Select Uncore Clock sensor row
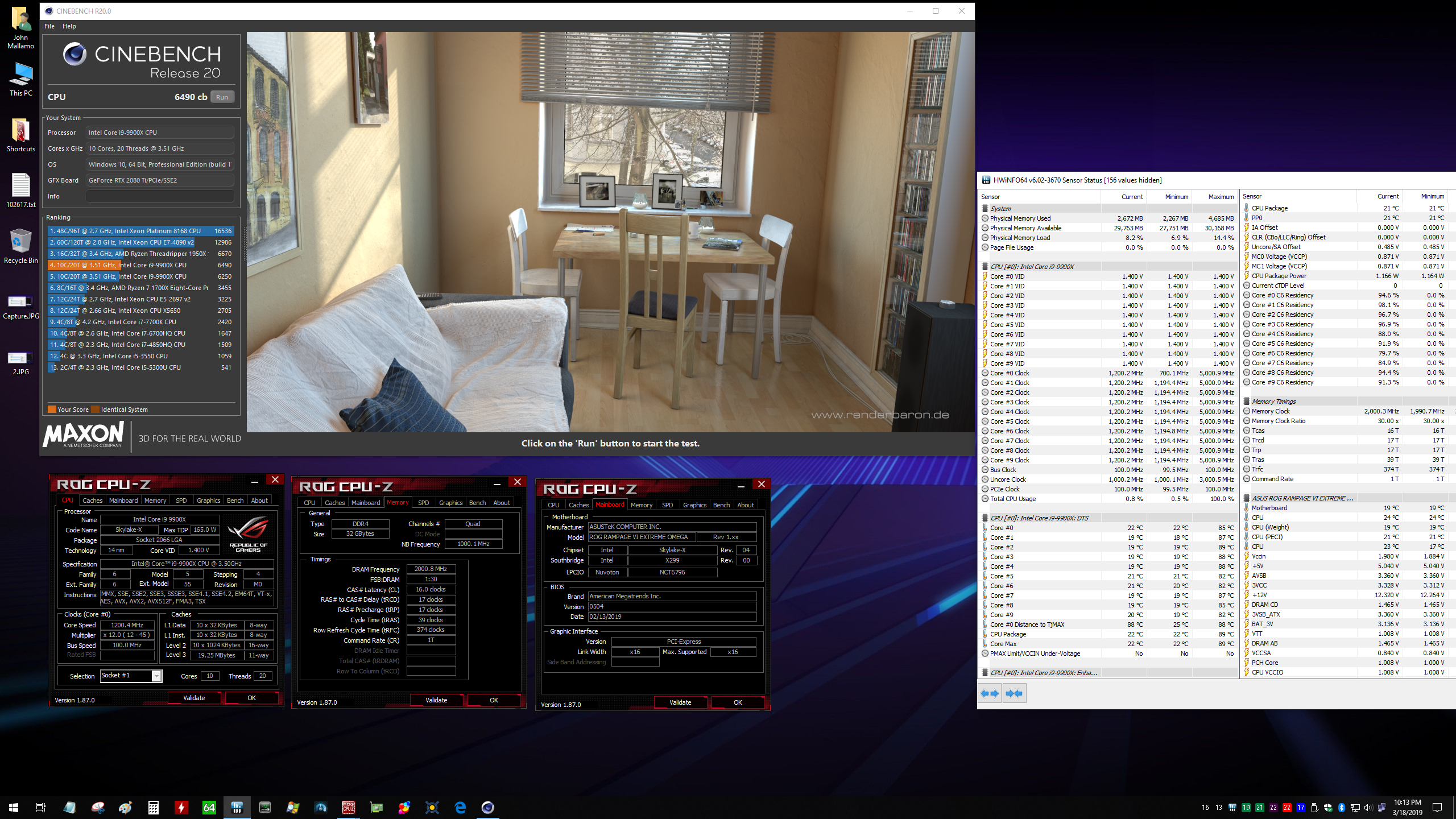 click(1108, 479)
